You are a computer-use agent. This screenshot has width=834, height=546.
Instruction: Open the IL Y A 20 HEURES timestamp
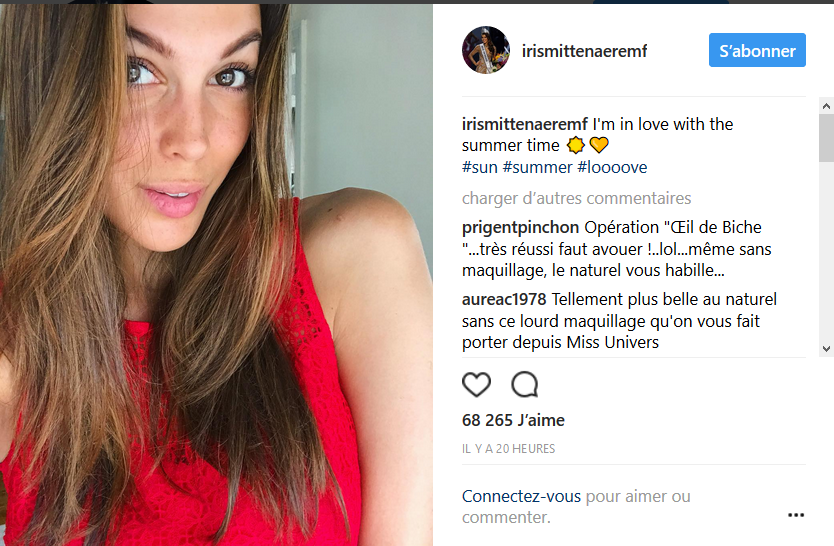pyautogui.click(x=508, y=449)
